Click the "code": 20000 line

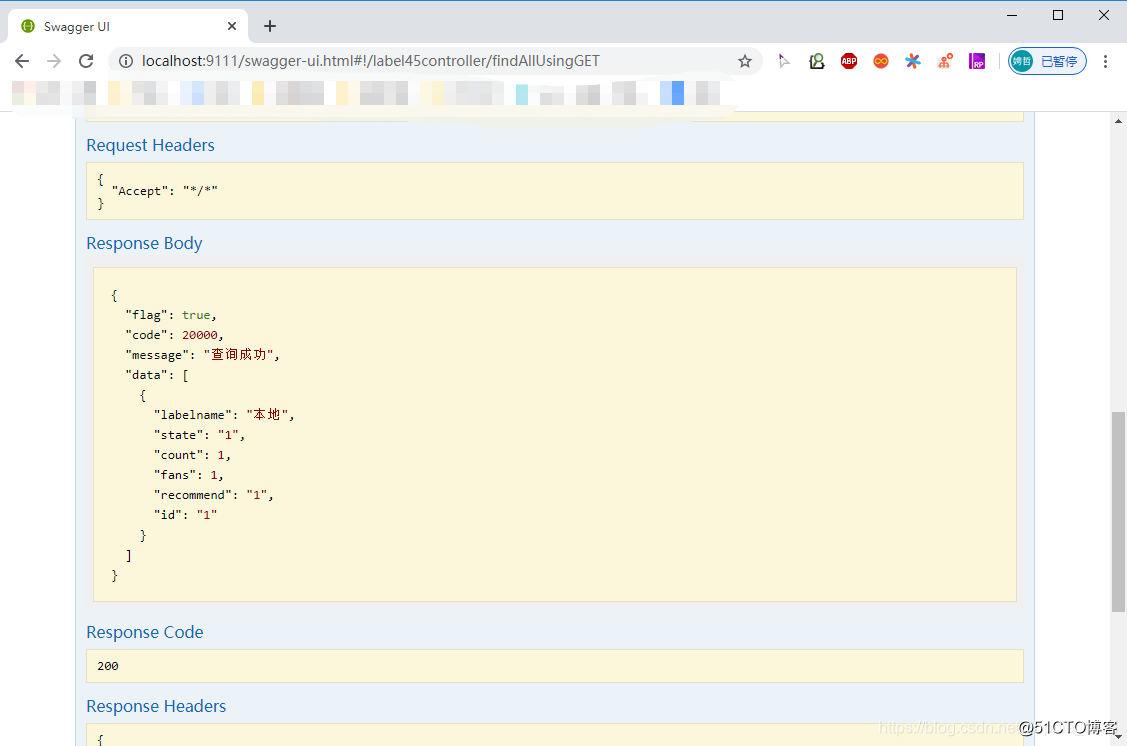tap(174, 336)
